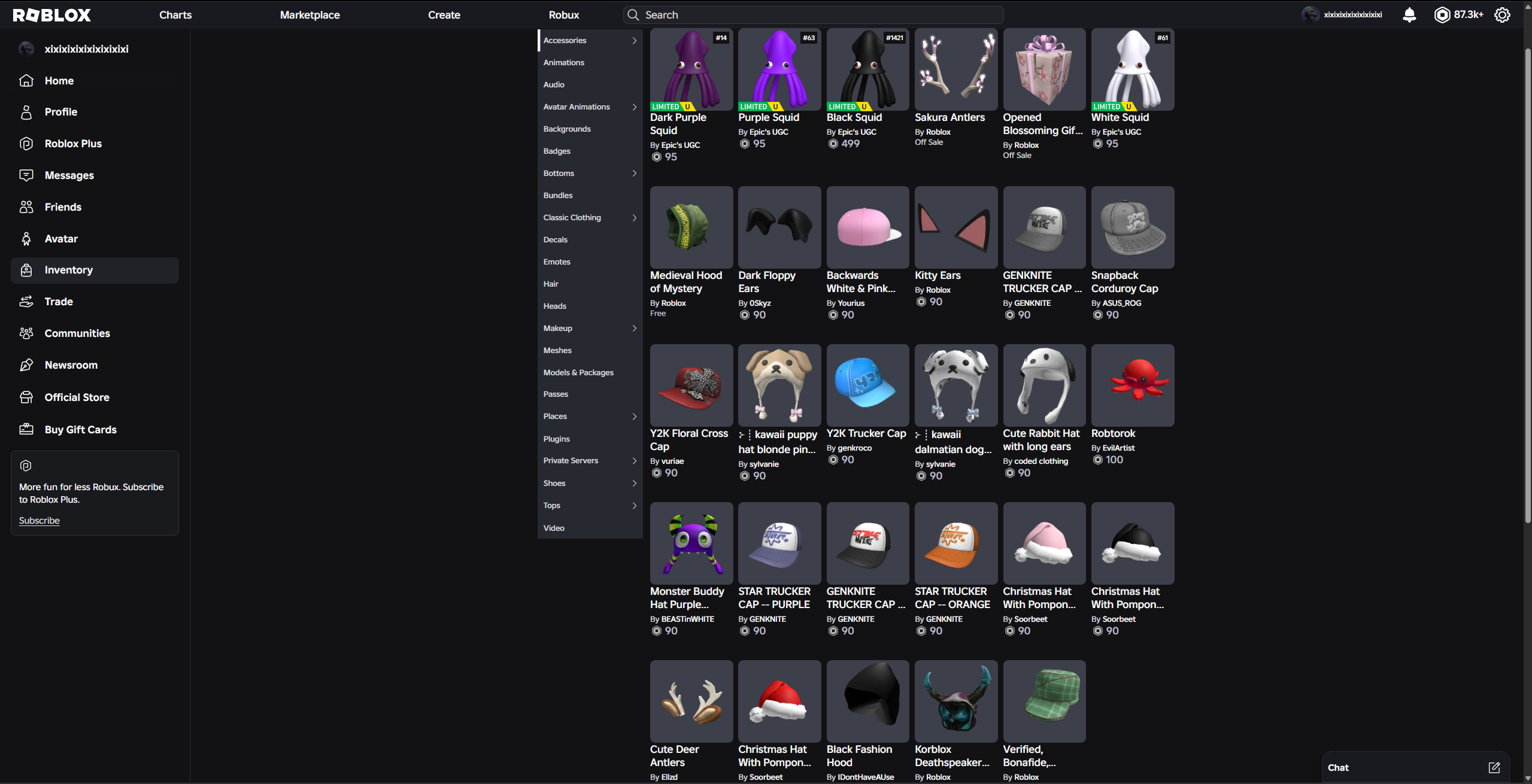Image resolution: width=1532 pixels, height=784 pixels.
Task: Click the Messages icon in sidebar
Action: tap(26, 175)
